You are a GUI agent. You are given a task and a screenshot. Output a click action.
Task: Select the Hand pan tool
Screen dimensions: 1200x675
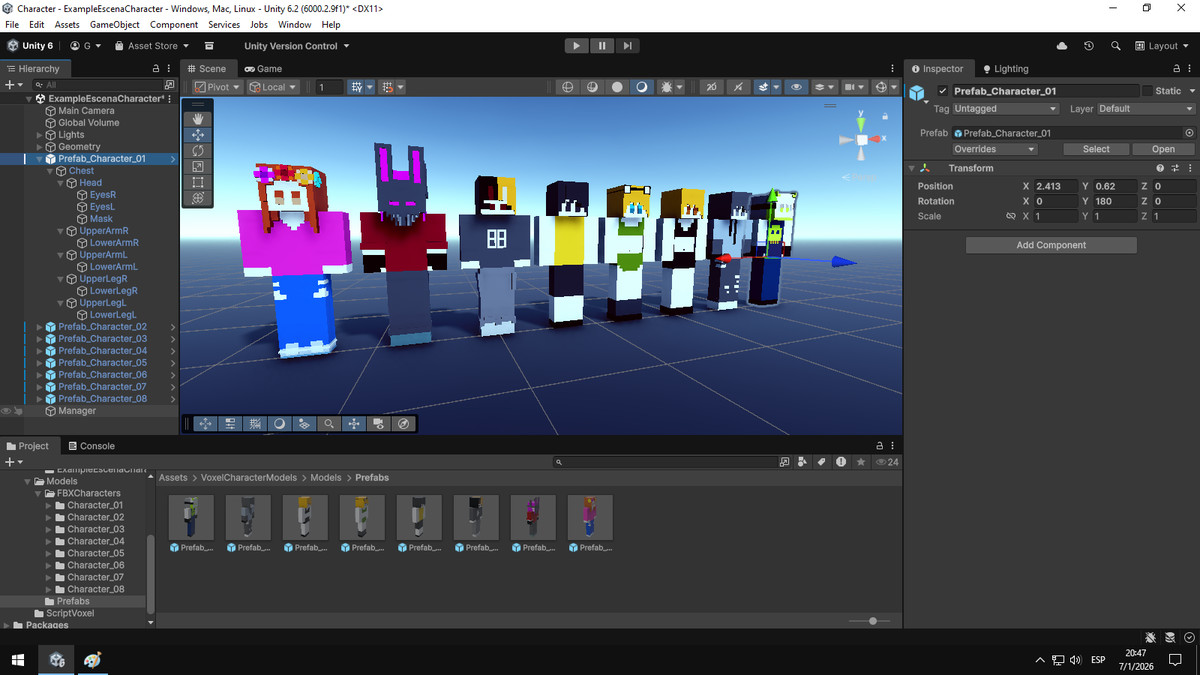(x=197, y=119)
